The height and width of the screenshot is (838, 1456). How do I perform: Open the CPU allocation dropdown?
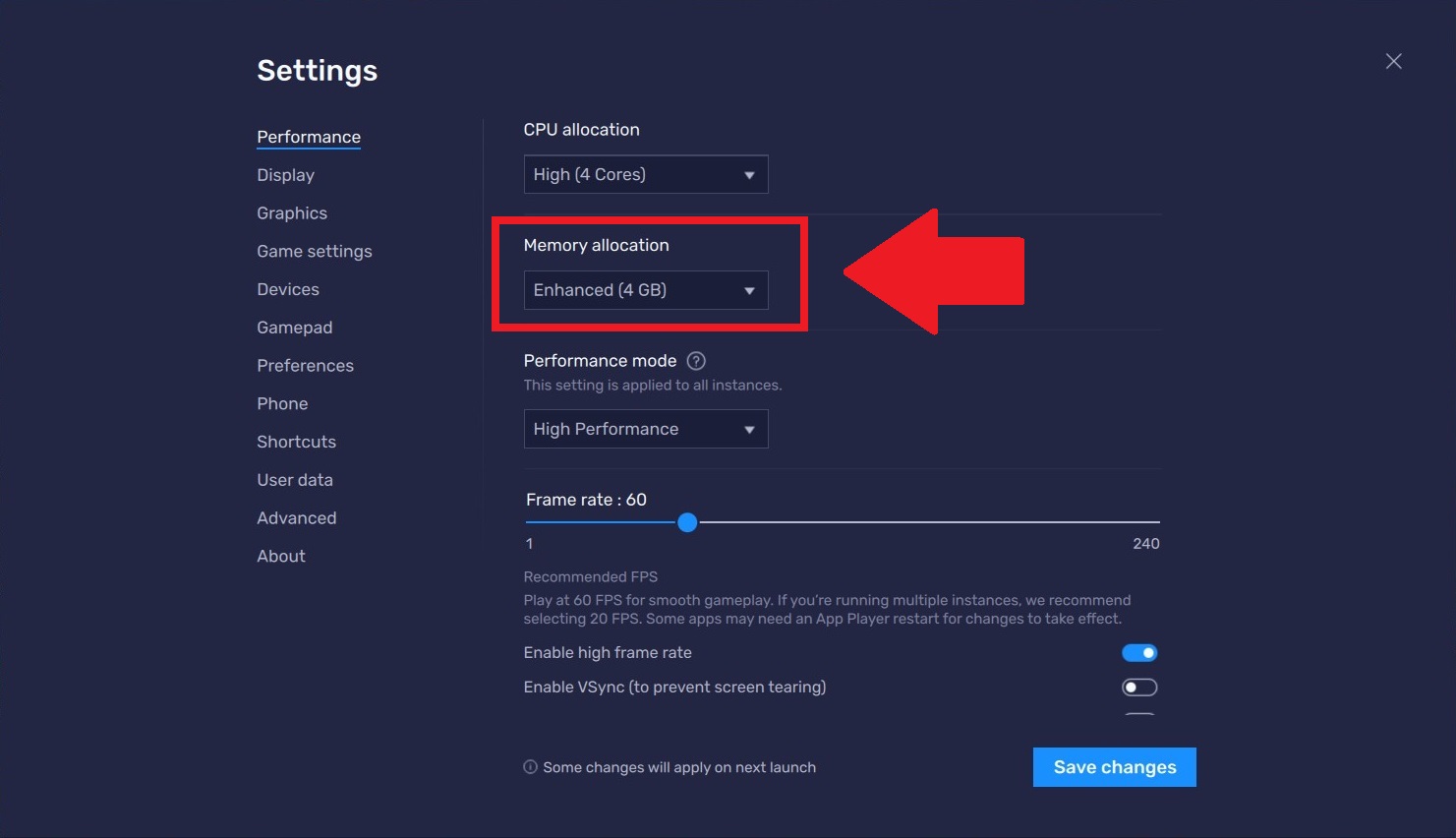(645, 174)
